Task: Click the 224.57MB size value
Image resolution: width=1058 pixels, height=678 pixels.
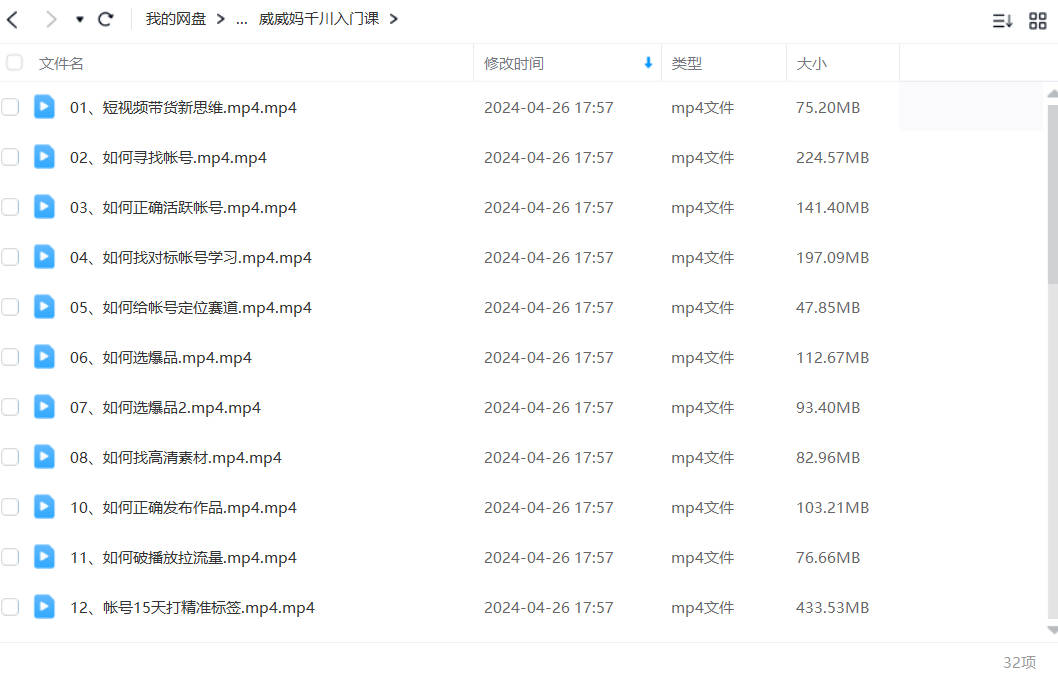Action: tap(832, 157)
